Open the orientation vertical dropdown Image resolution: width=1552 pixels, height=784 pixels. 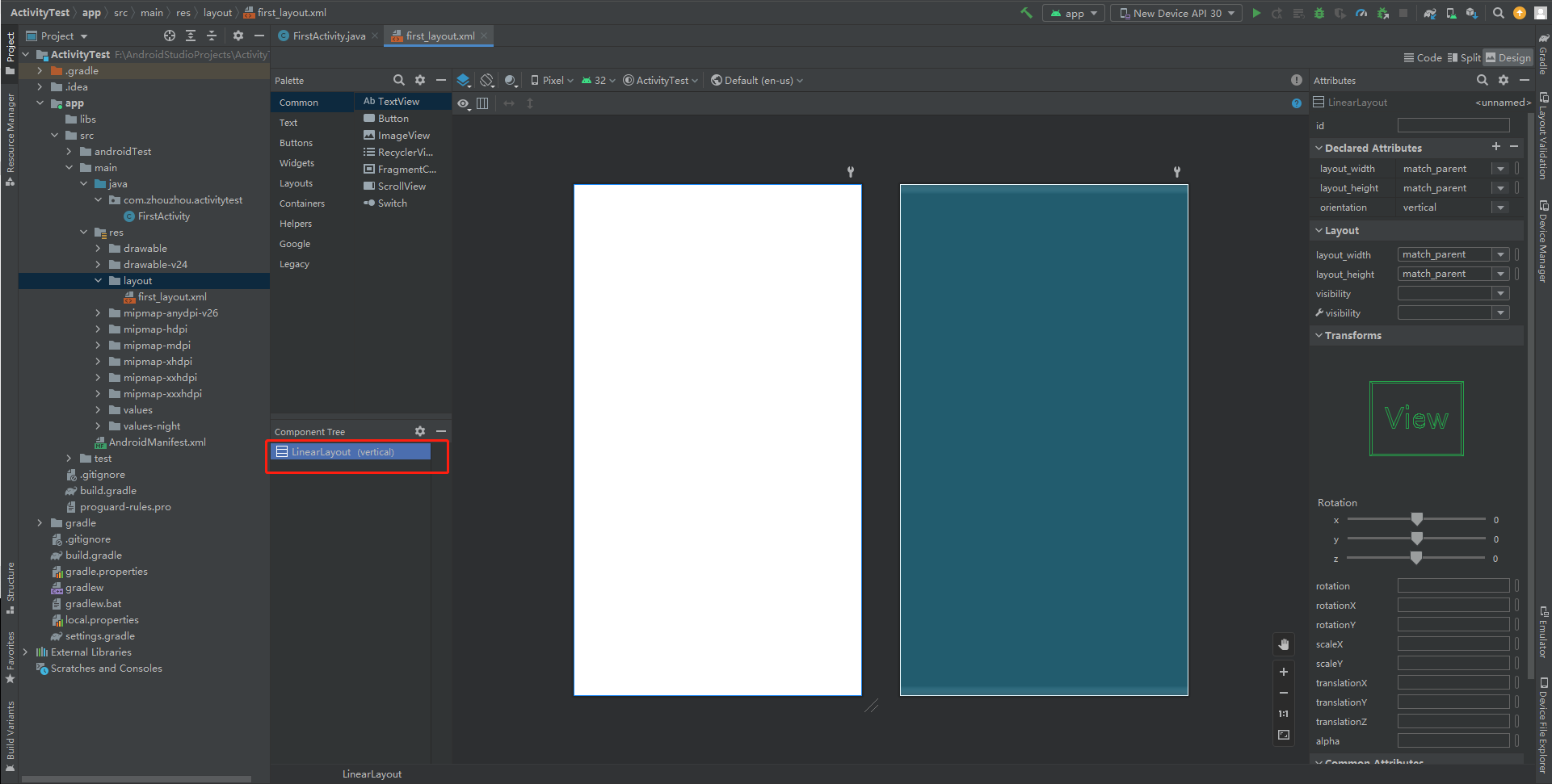(x=1500, y=208)
